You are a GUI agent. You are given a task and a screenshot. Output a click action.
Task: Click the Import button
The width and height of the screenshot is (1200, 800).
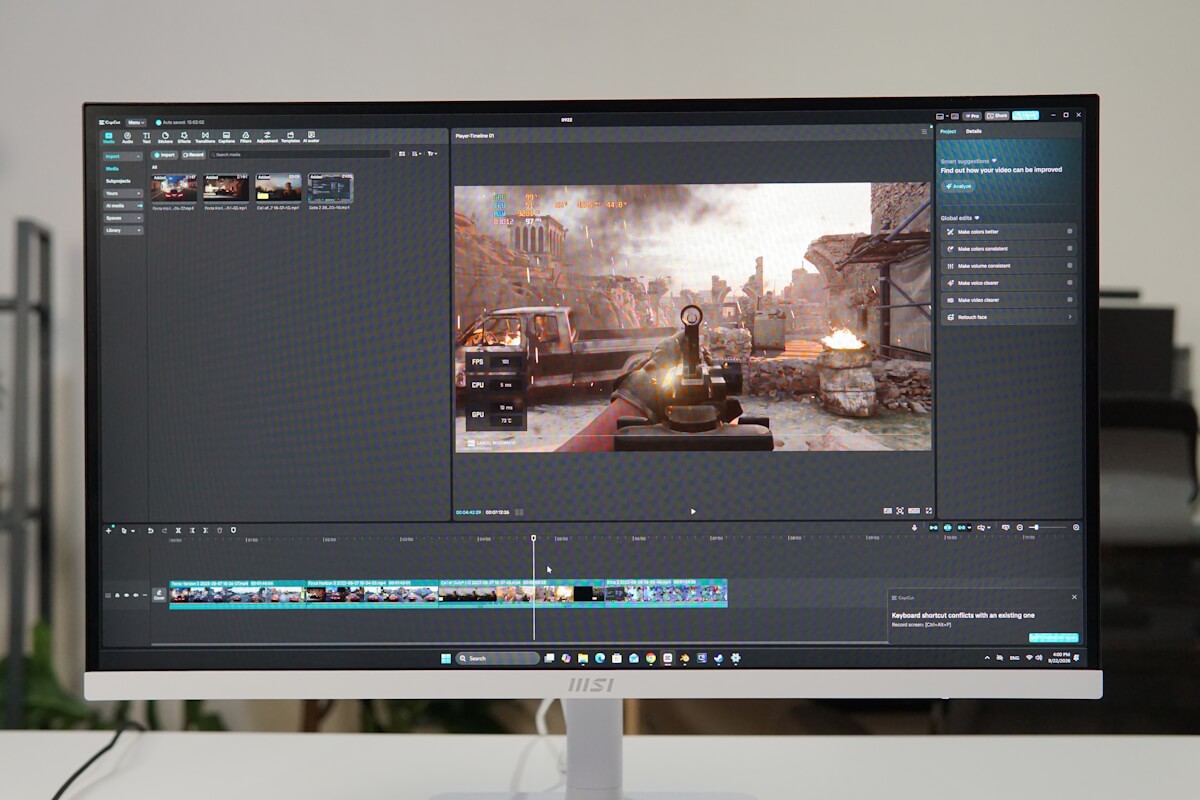tap(164, 155)
